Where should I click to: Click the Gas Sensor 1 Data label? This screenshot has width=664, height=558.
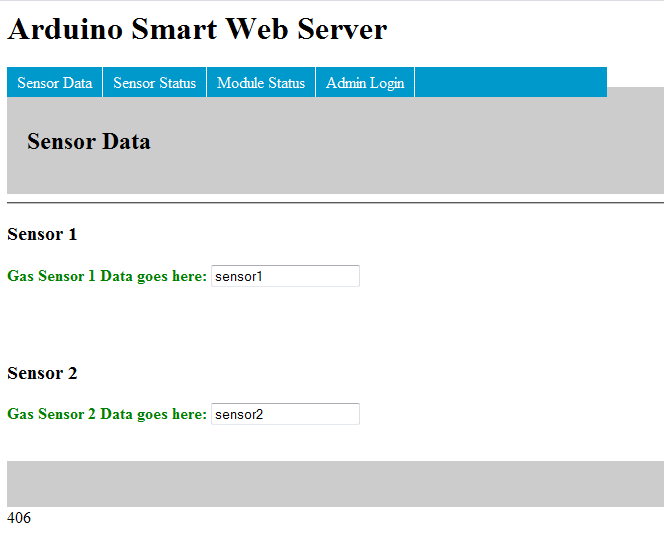[x=107, y=276]
